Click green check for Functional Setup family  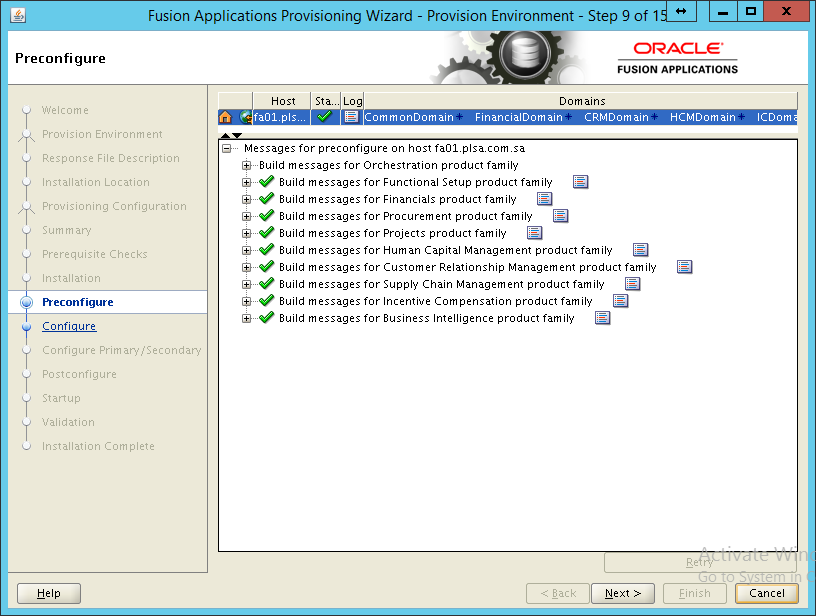pyautogui.click(x=266, y=182)
